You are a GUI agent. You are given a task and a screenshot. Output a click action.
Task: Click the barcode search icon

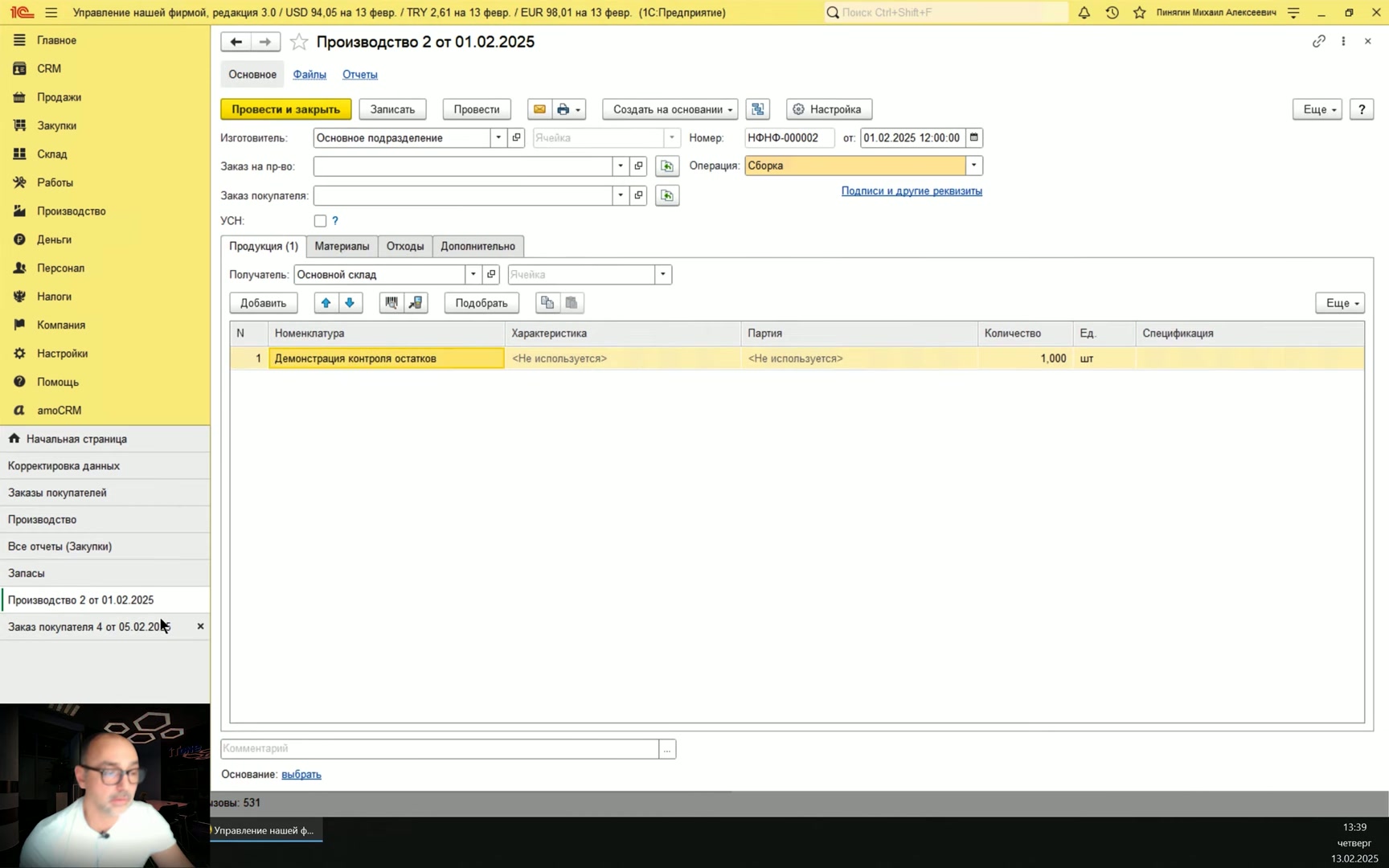[x=391, y=303]
